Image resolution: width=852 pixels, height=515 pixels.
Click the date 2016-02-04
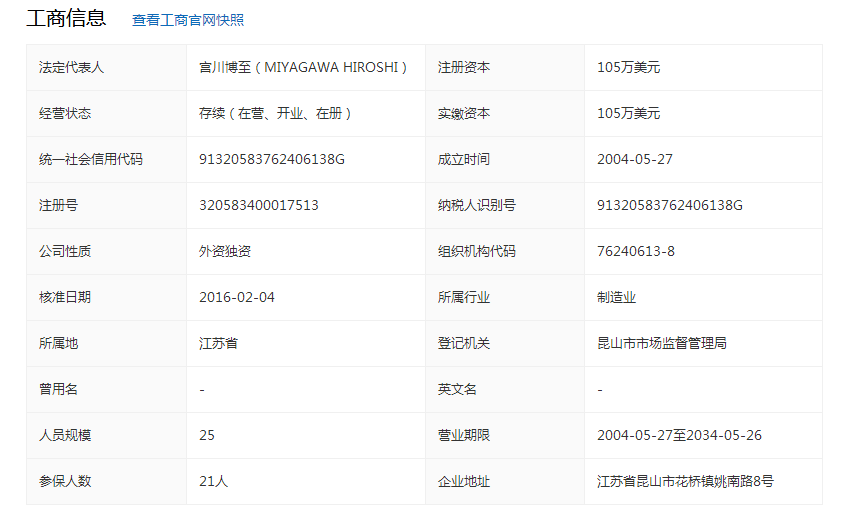(237, 297)
